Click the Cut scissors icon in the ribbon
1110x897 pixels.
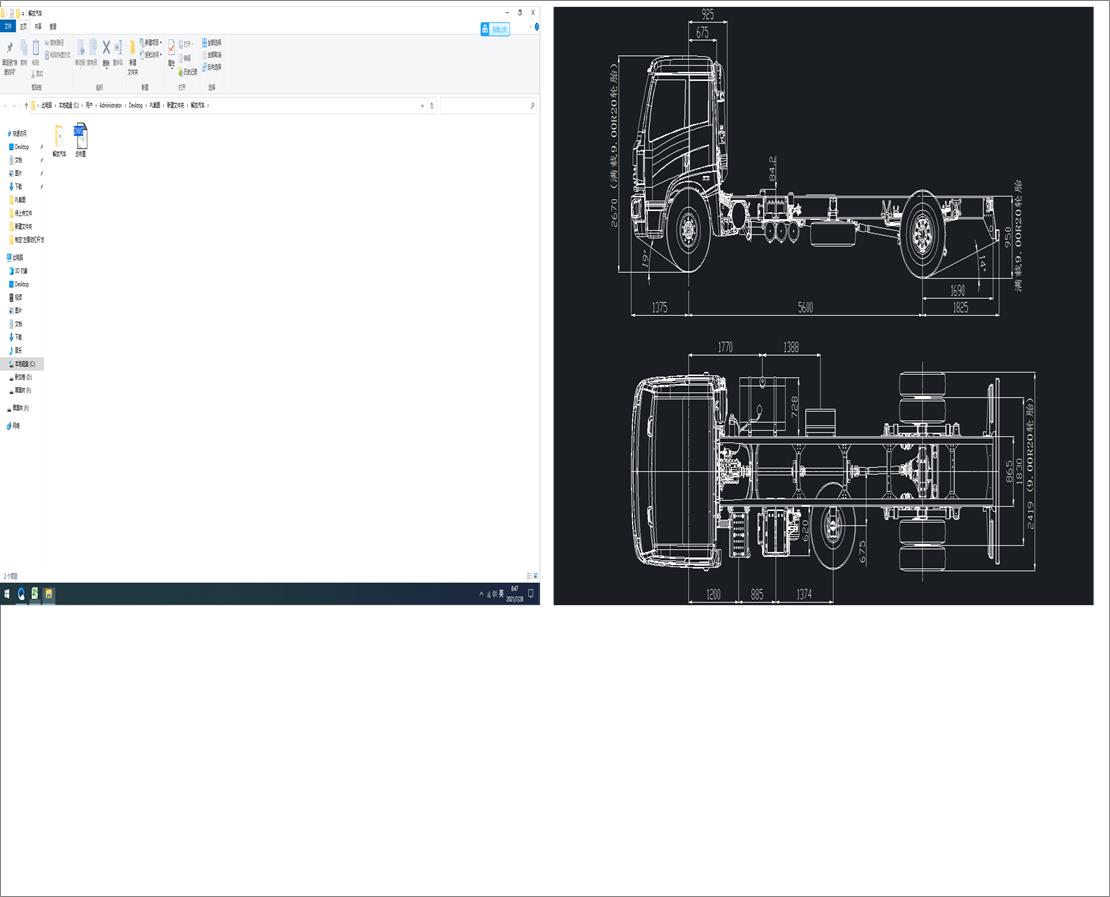coord(37,73)
